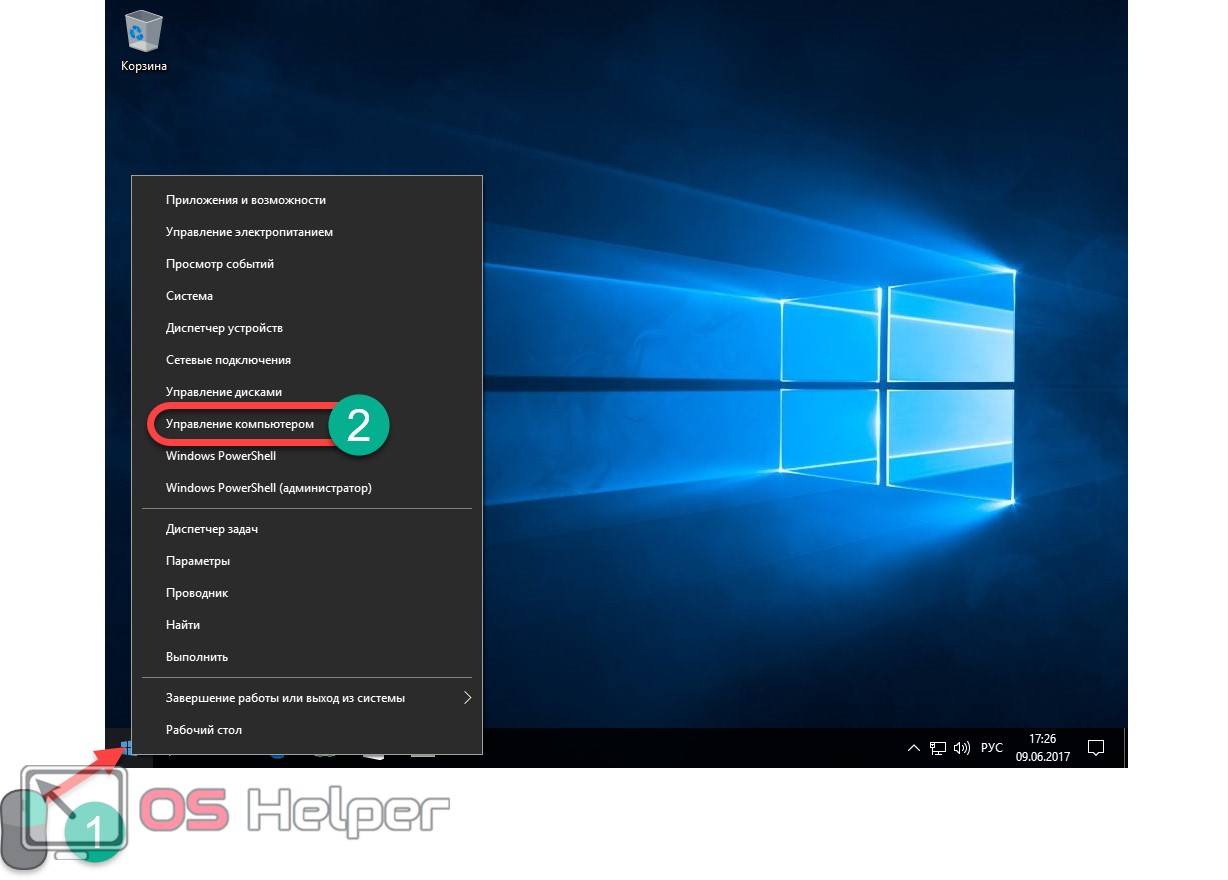
Task: Open Параметры settings entry
Action: (x=308, y=561)
